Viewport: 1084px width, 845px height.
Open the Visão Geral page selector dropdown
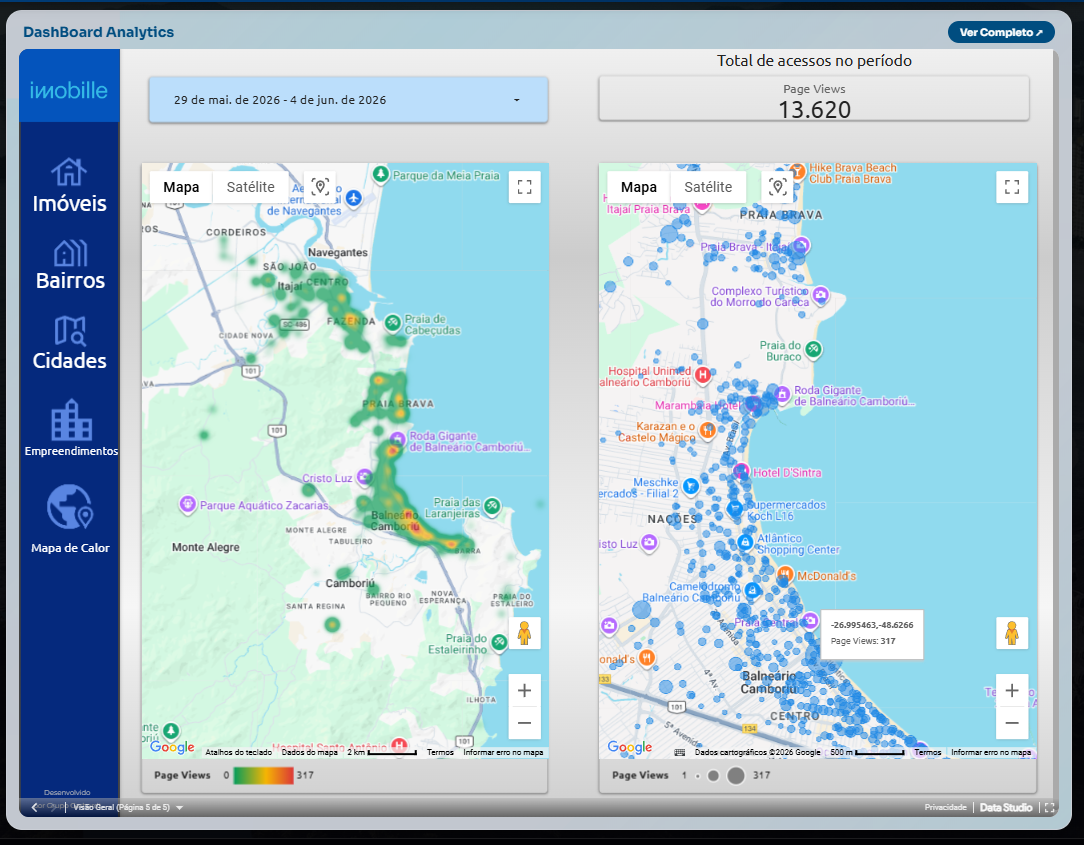coord(128,807)
